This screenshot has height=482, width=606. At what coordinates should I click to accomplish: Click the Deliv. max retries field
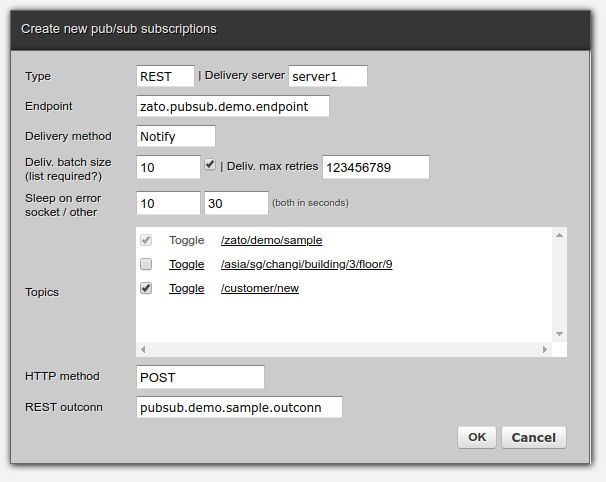(x=376, y=167)
